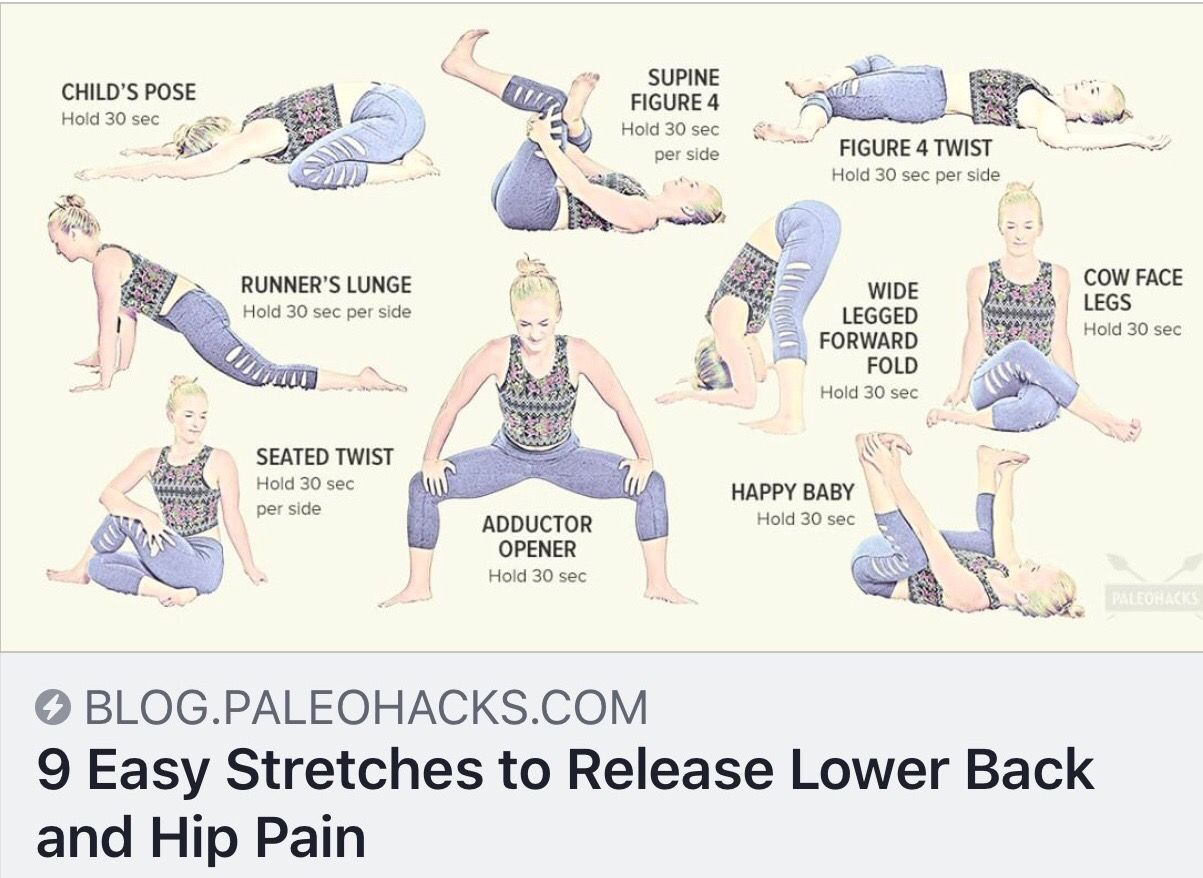Click the PALEOHACKS watermark logo
This screenshot has width=1203, height=878.
(x=1152, y=588)
